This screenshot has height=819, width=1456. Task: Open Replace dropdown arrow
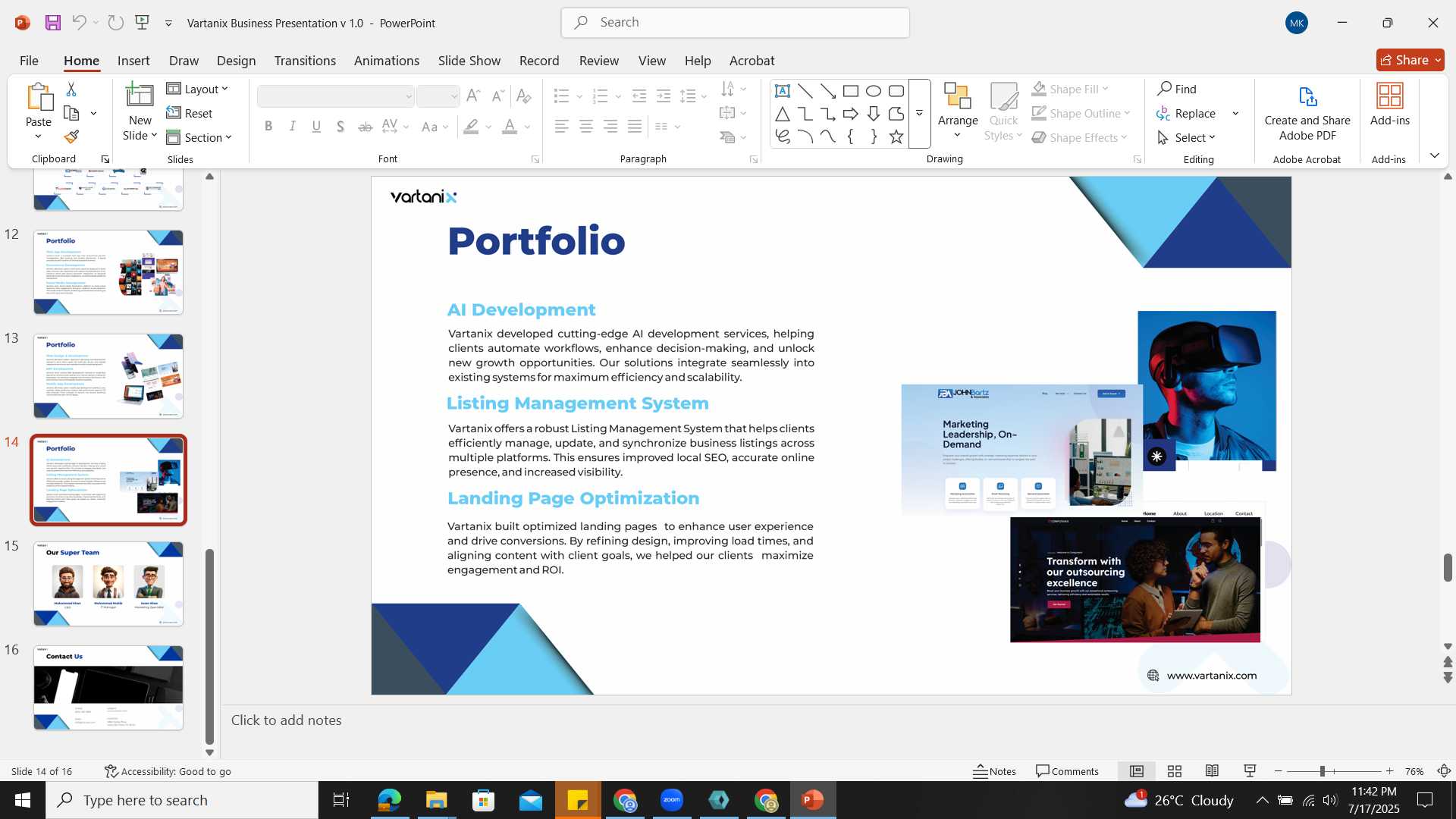(1236, 114)
